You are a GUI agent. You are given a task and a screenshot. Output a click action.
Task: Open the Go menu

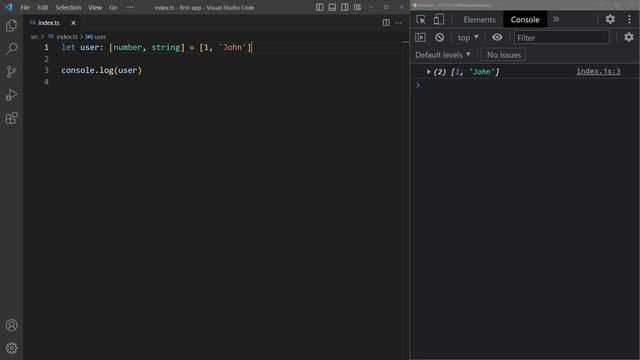[x=113, y=7]
